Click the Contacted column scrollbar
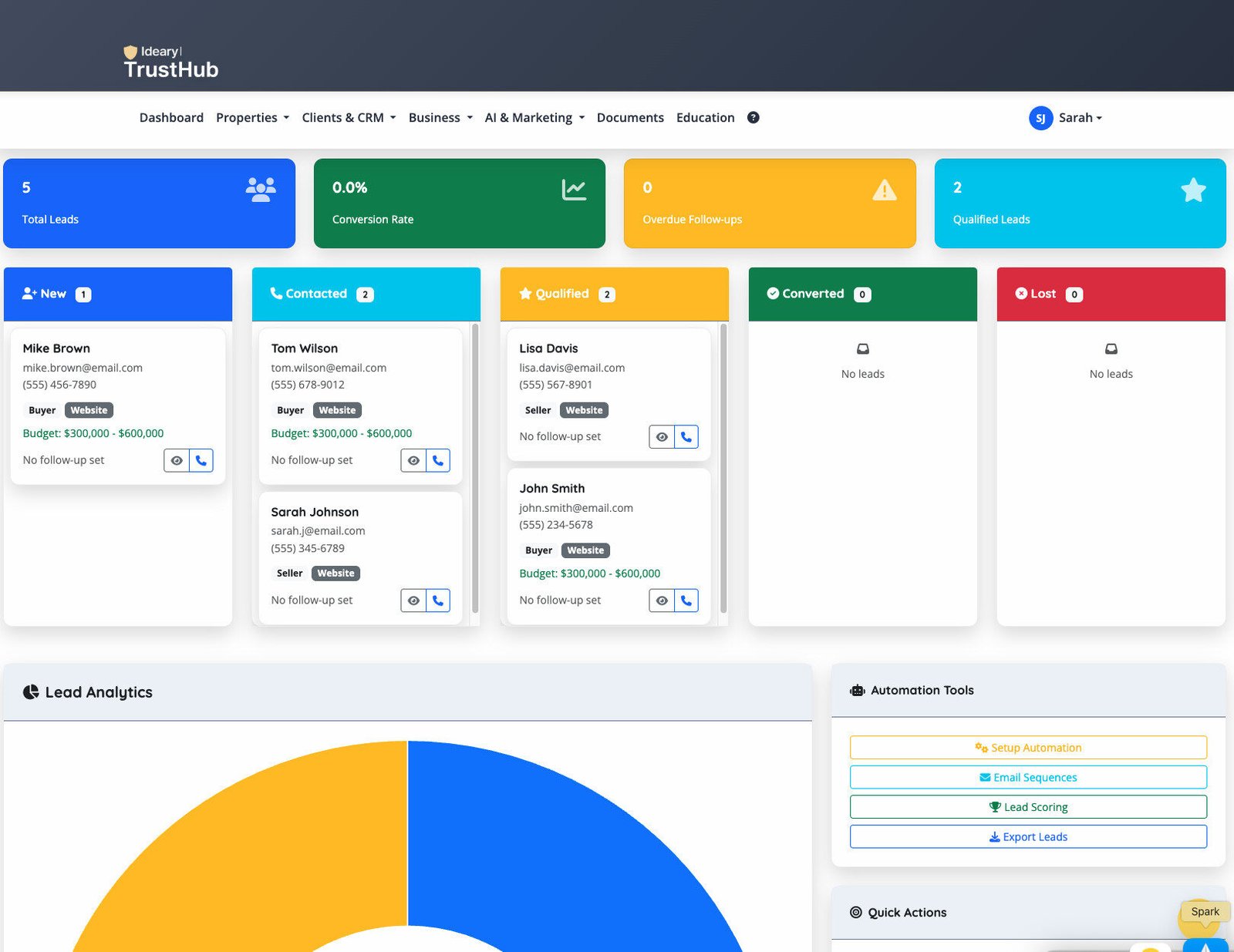1234x952 pixels. 475,469
